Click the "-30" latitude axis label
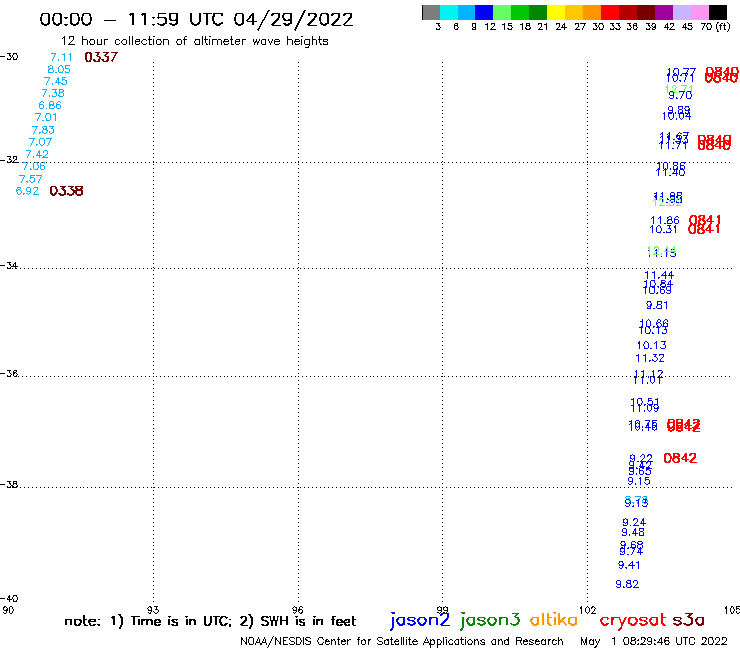The image size is (740, 650). click(x=9, y=57)
